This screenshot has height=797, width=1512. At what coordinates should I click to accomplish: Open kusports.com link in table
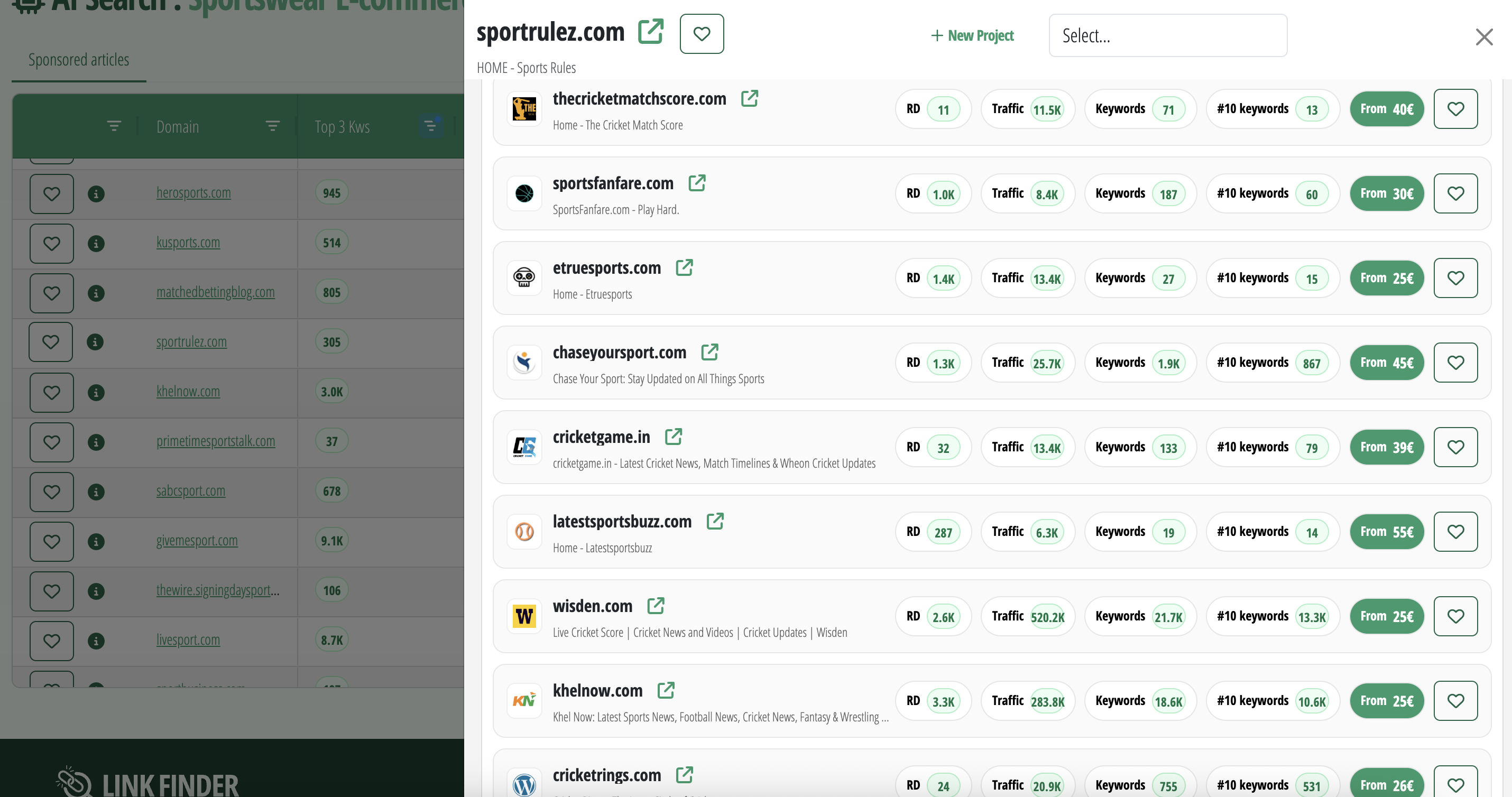point(188,243)
